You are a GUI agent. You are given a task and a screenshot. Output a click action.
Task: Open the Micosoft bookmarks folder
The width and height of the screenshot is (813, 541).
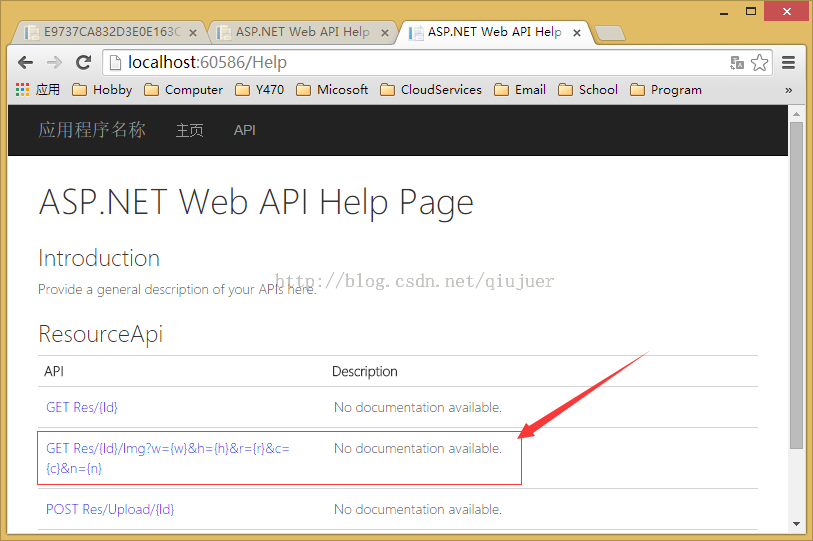pos(332,90)
